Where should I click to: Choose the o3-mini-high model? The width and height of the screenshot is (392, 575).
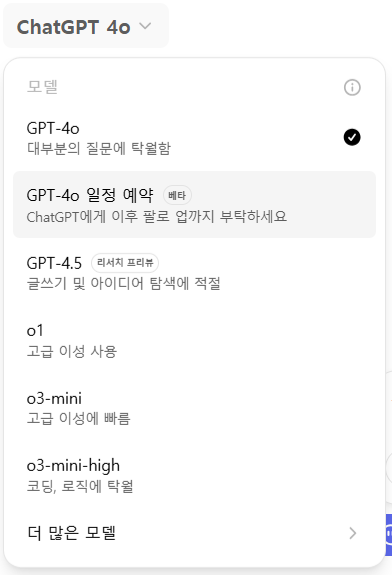pyautogui.click(x=194, y=475)
